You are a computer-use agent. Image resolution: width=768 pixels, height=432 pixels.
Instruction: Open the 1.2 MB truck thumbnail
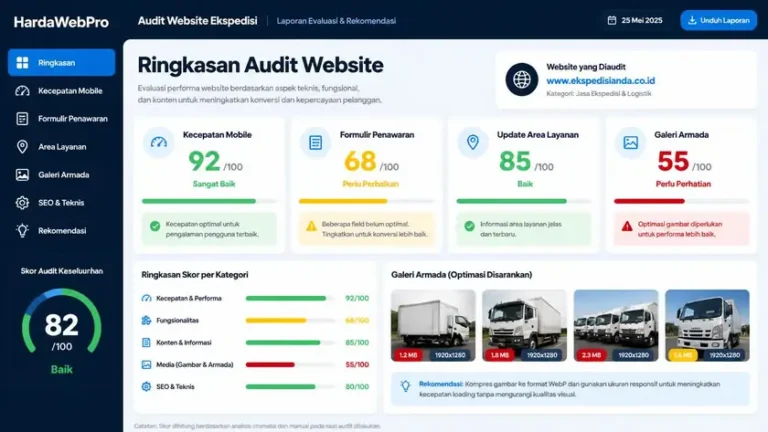coord(433,326)
